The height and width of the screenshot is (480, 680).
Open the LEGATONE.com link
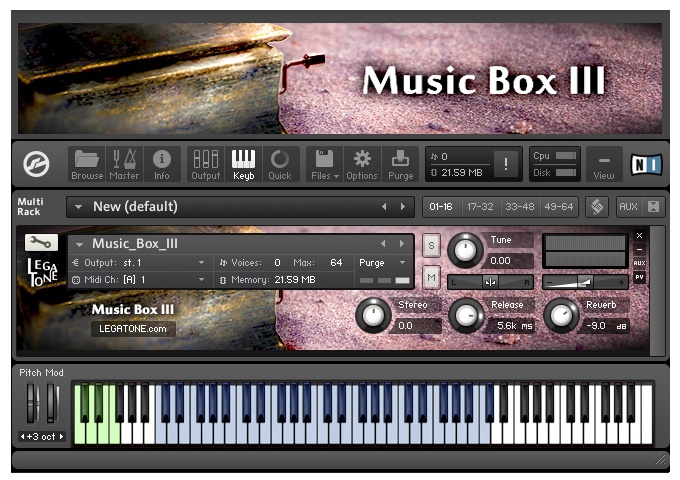coord(133,329)
